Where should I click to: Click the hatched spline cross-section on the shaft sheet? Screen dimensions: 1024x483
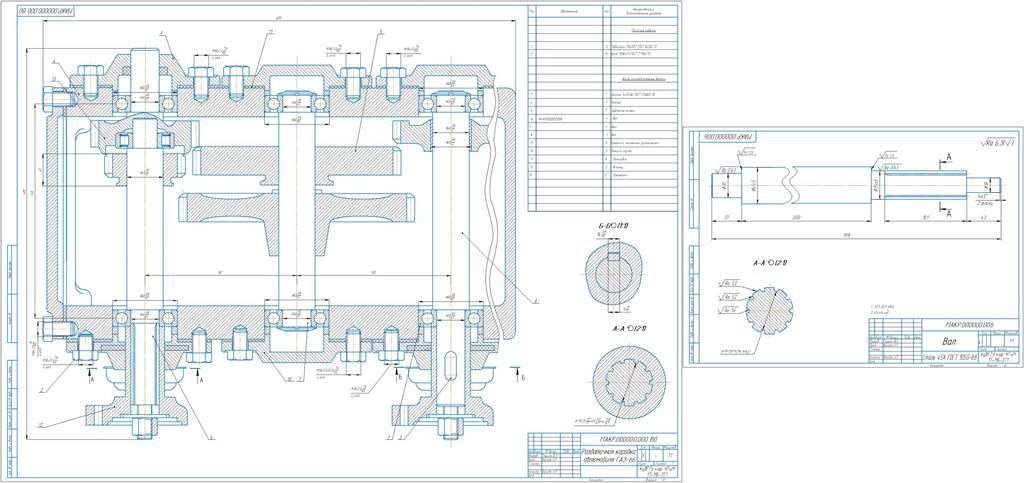click(x=769, y=310)
